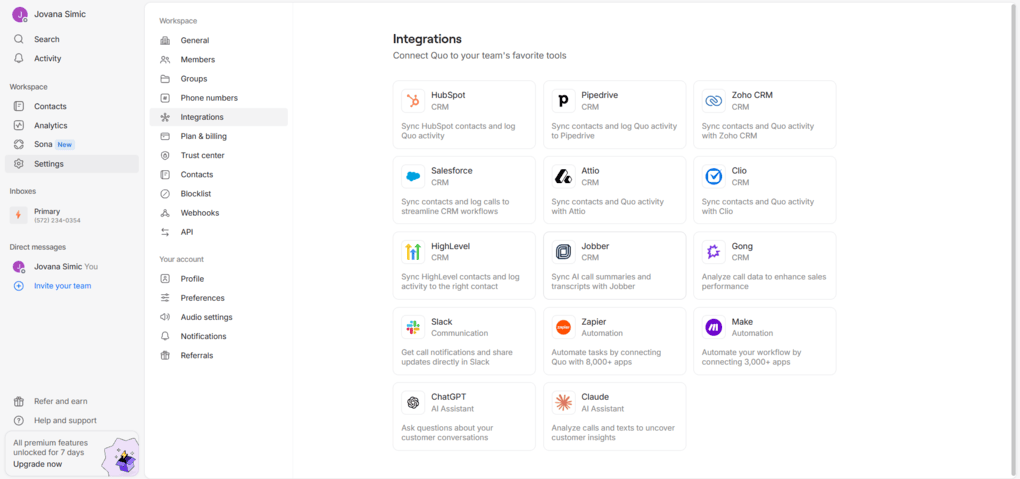
Task: Click the Zapier orange logo icon
Action: click(x=563, y=327)
